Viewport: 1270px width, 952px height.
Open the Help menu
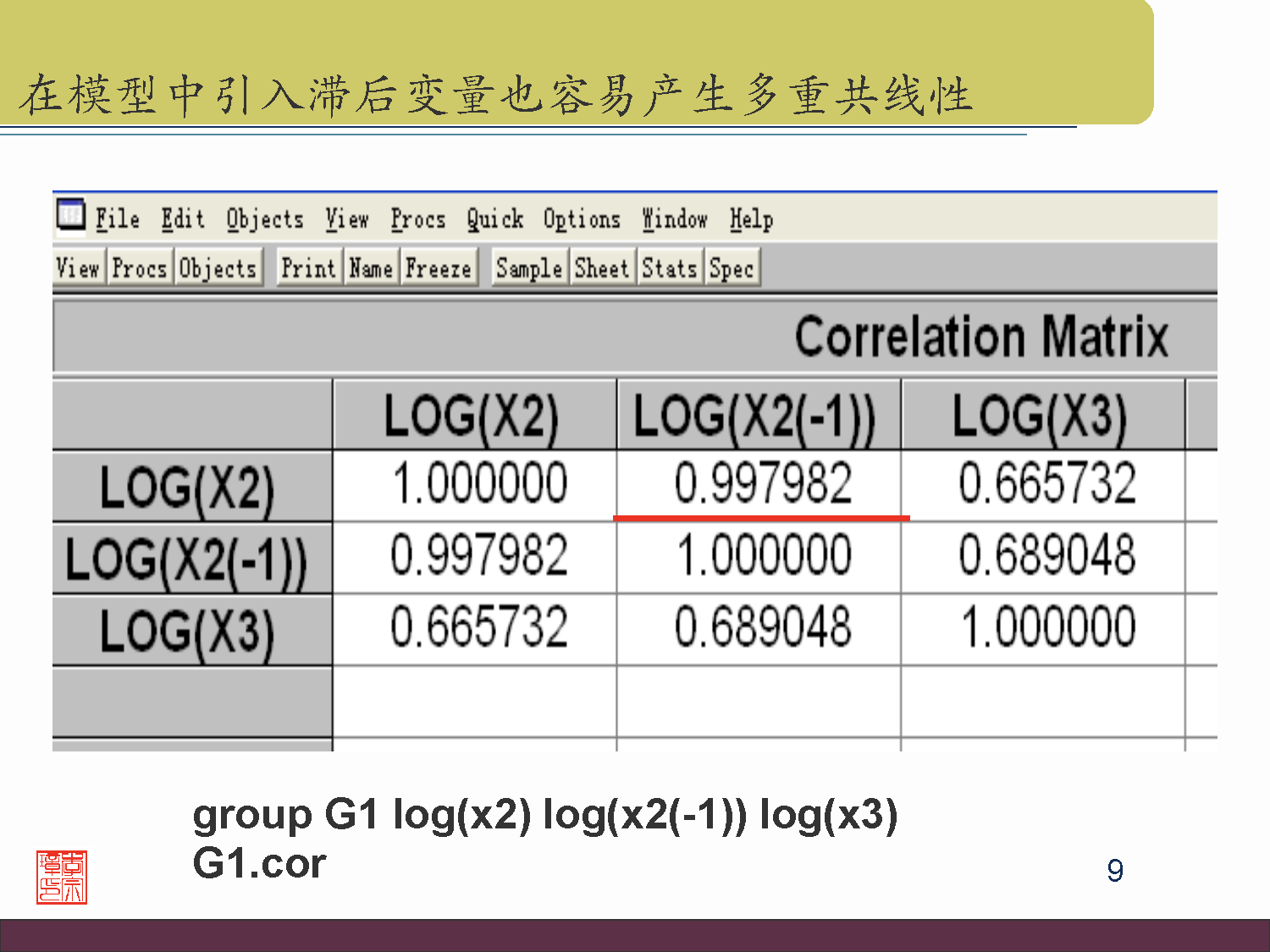[751, 219]
